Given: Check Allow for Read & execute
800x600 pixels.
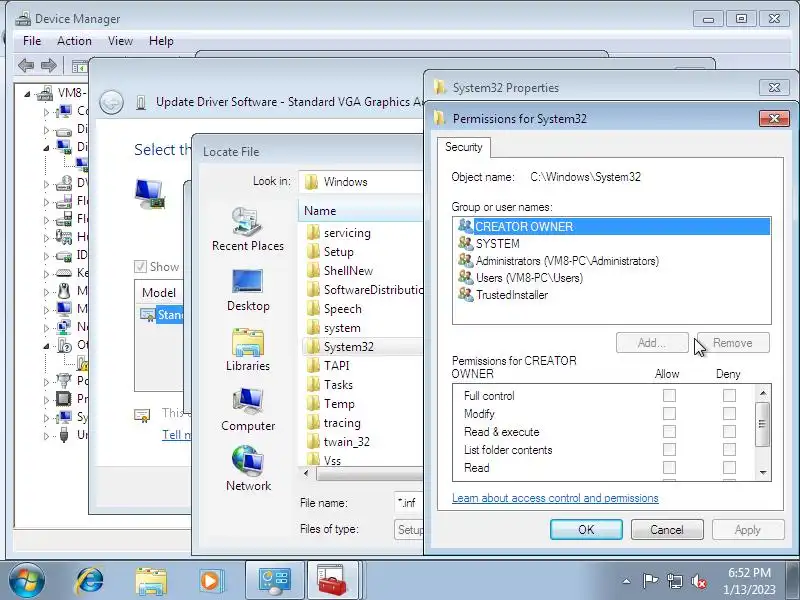Looking at the screenshot, I should point(669,432).
